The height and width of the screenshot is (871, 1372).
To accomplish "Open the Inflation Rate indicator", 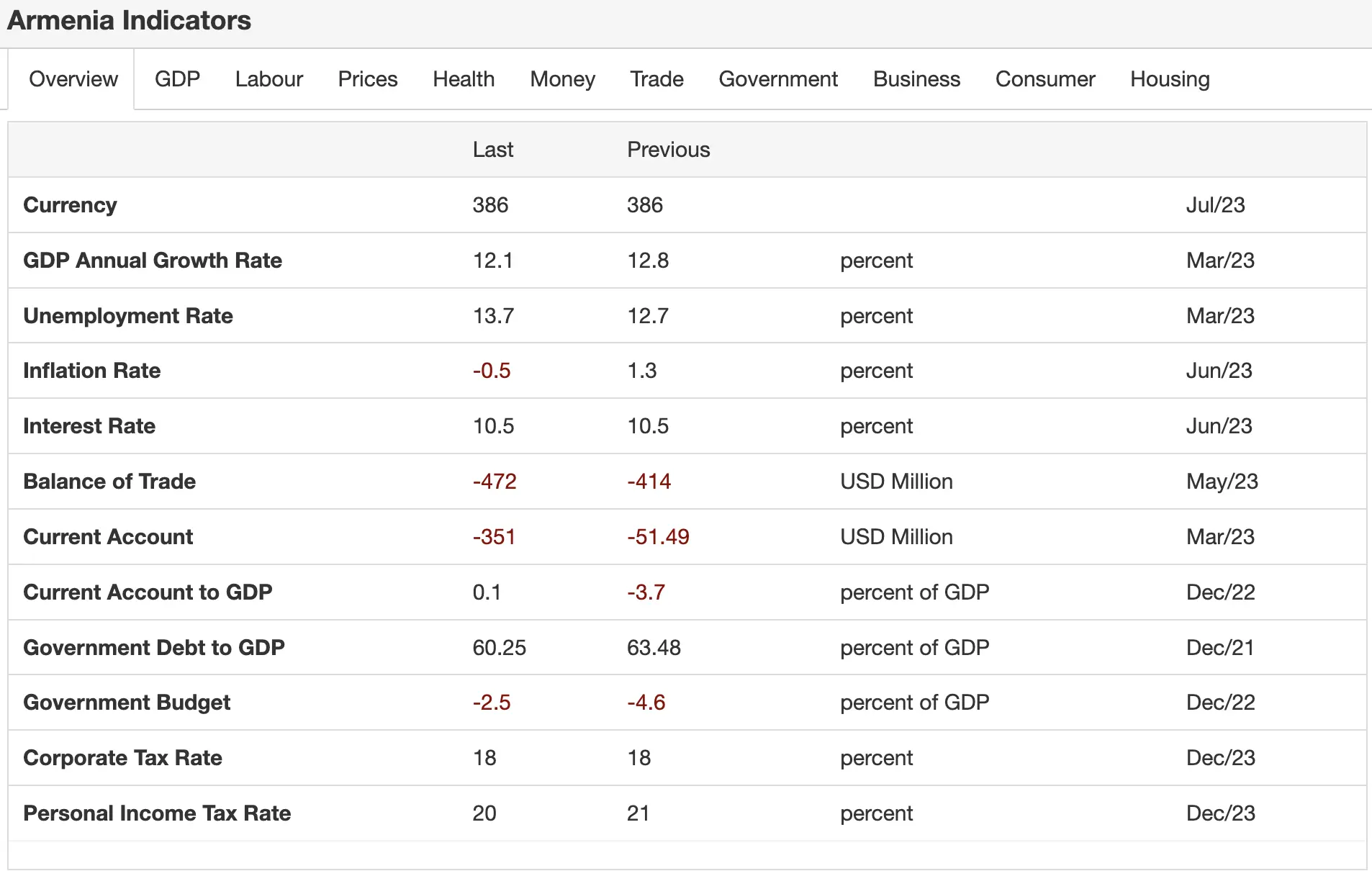I will 91,371.
